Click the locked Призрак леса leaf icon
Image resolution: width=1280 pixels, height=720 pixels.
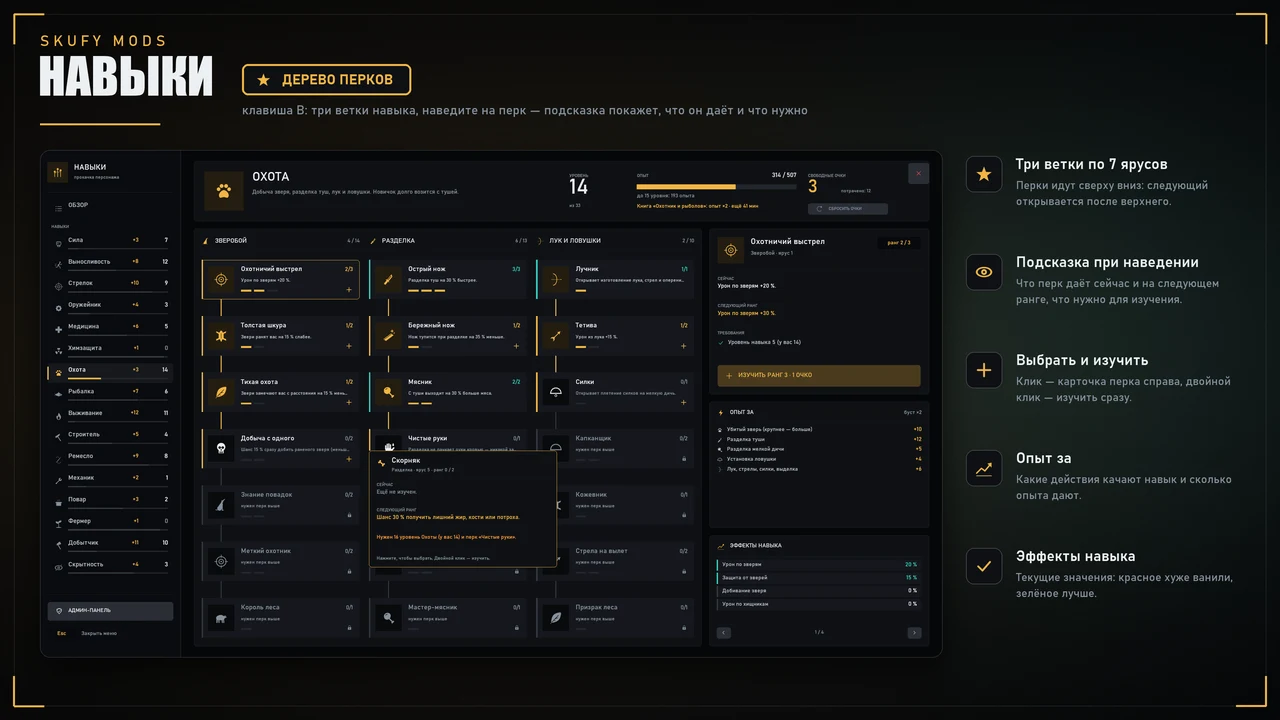[x=555, y=618]
